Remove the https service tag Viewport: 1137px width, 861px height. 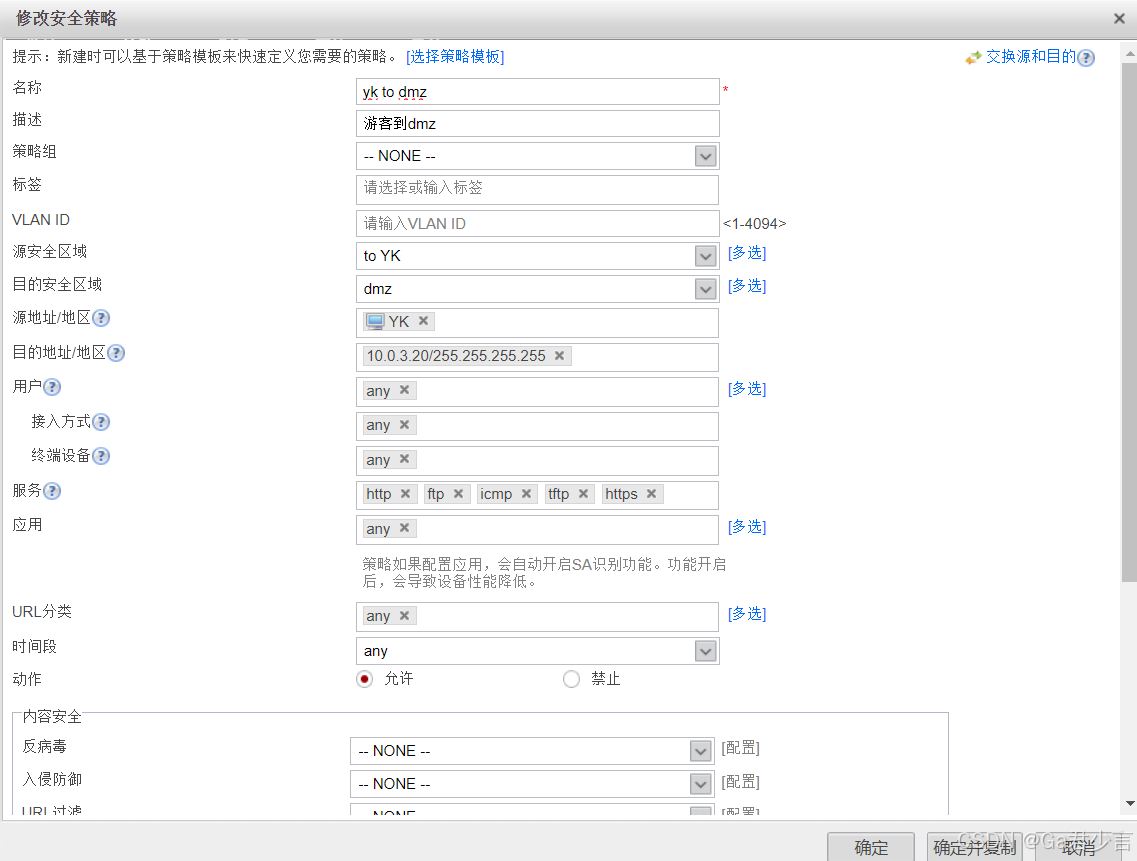[x=651, y=493]
